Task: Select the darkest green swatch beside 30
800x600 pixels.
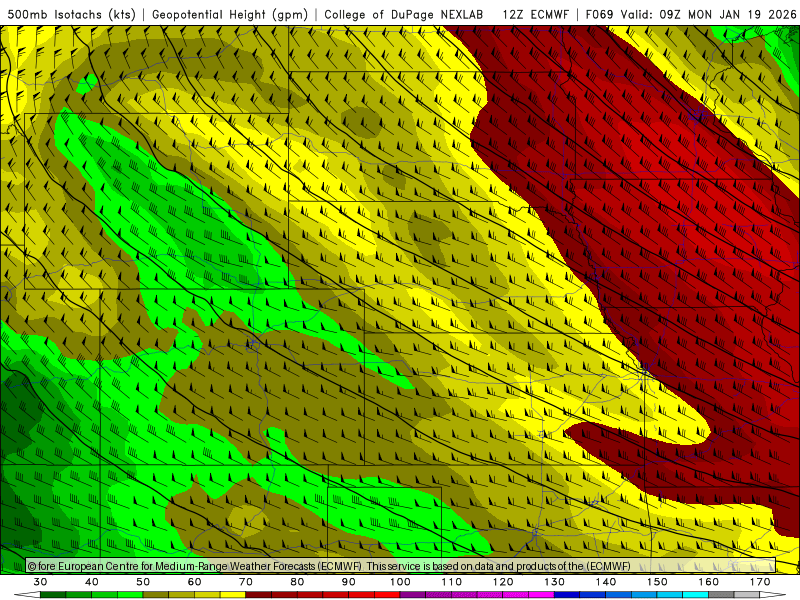Action: [53, 595]
